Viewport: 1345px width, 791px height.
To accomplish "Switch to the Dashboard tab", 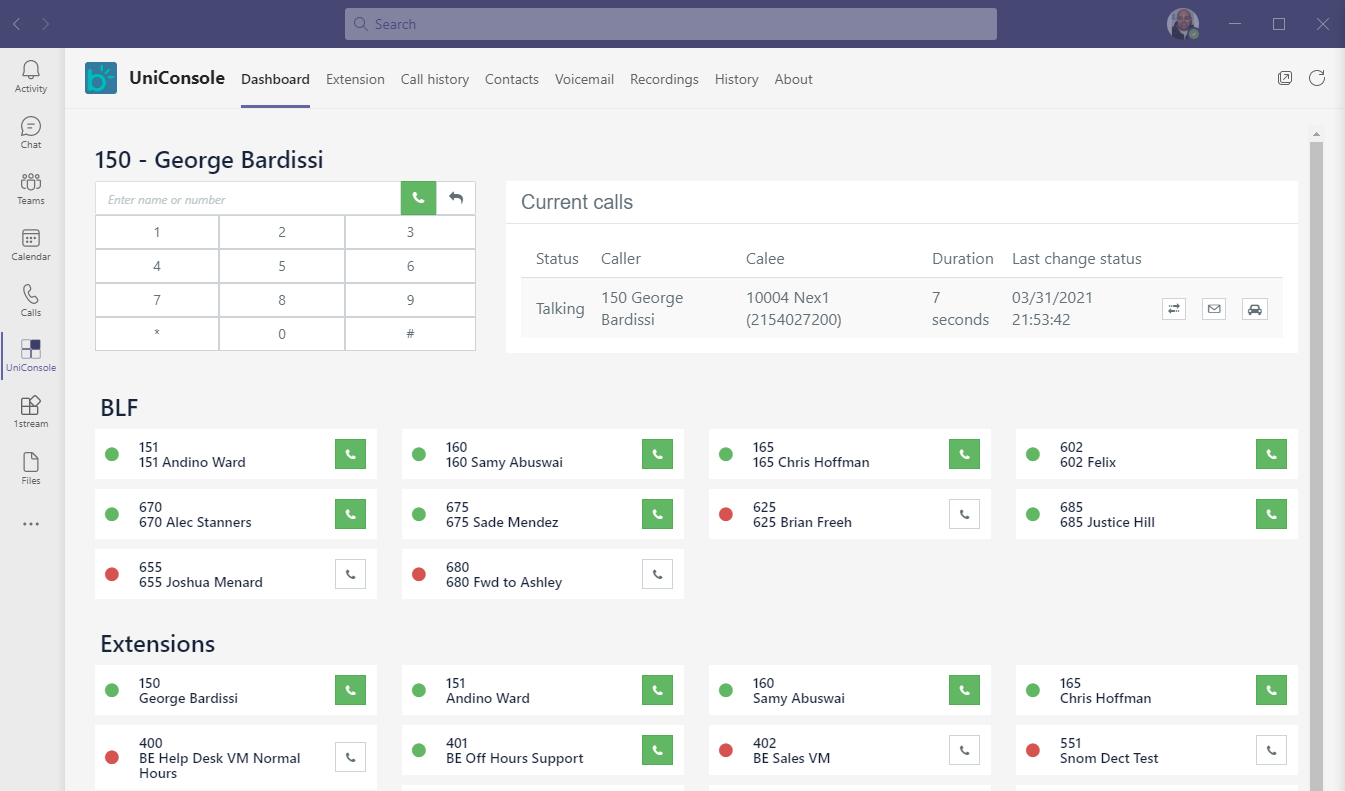I will click(x=275, y=79).
